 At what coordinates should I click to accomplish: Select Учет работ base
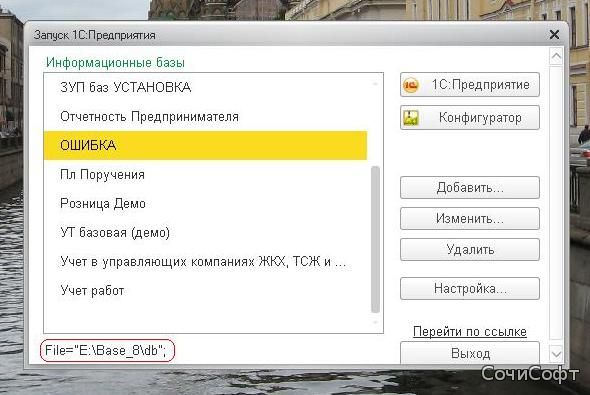(205, 290)
